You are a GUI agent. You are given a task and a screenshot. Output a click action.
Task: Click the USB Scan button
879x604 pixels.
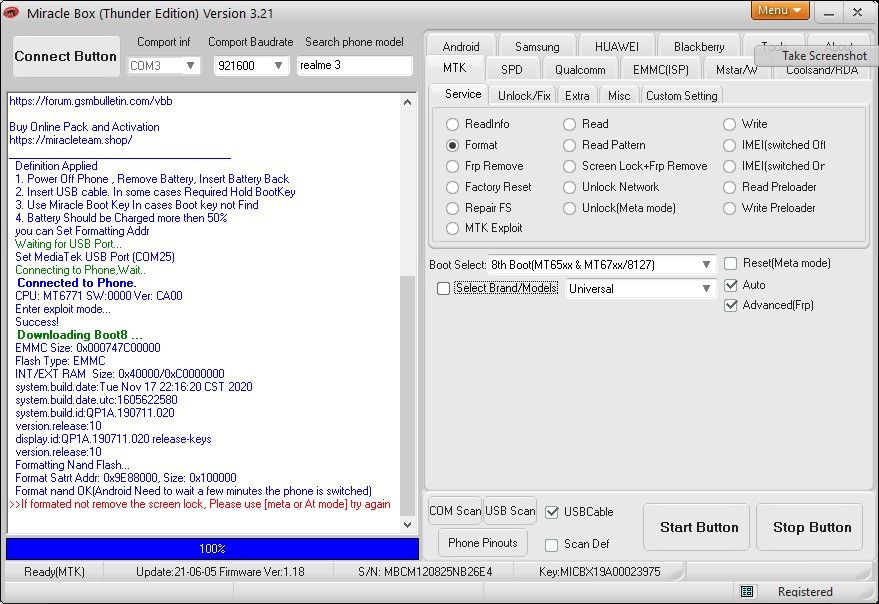pyautogui.click(x=510, y=511)
